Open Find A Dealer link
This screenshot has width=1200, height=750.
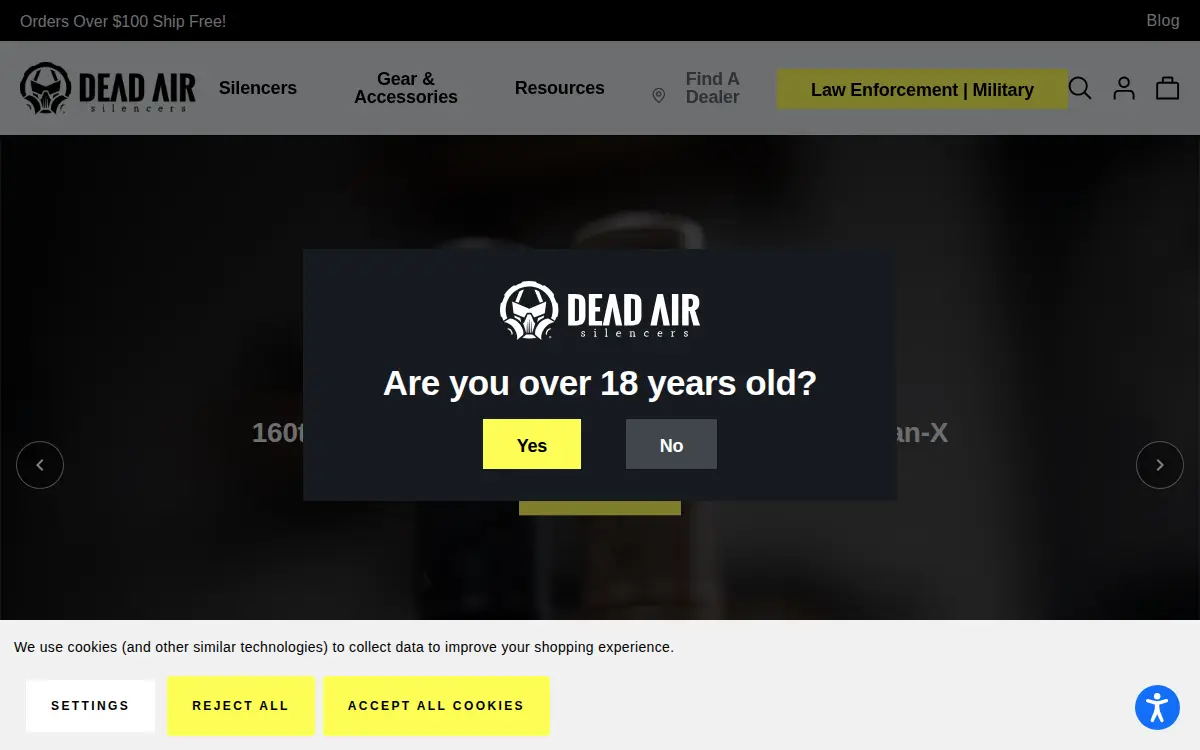[712, 88]
